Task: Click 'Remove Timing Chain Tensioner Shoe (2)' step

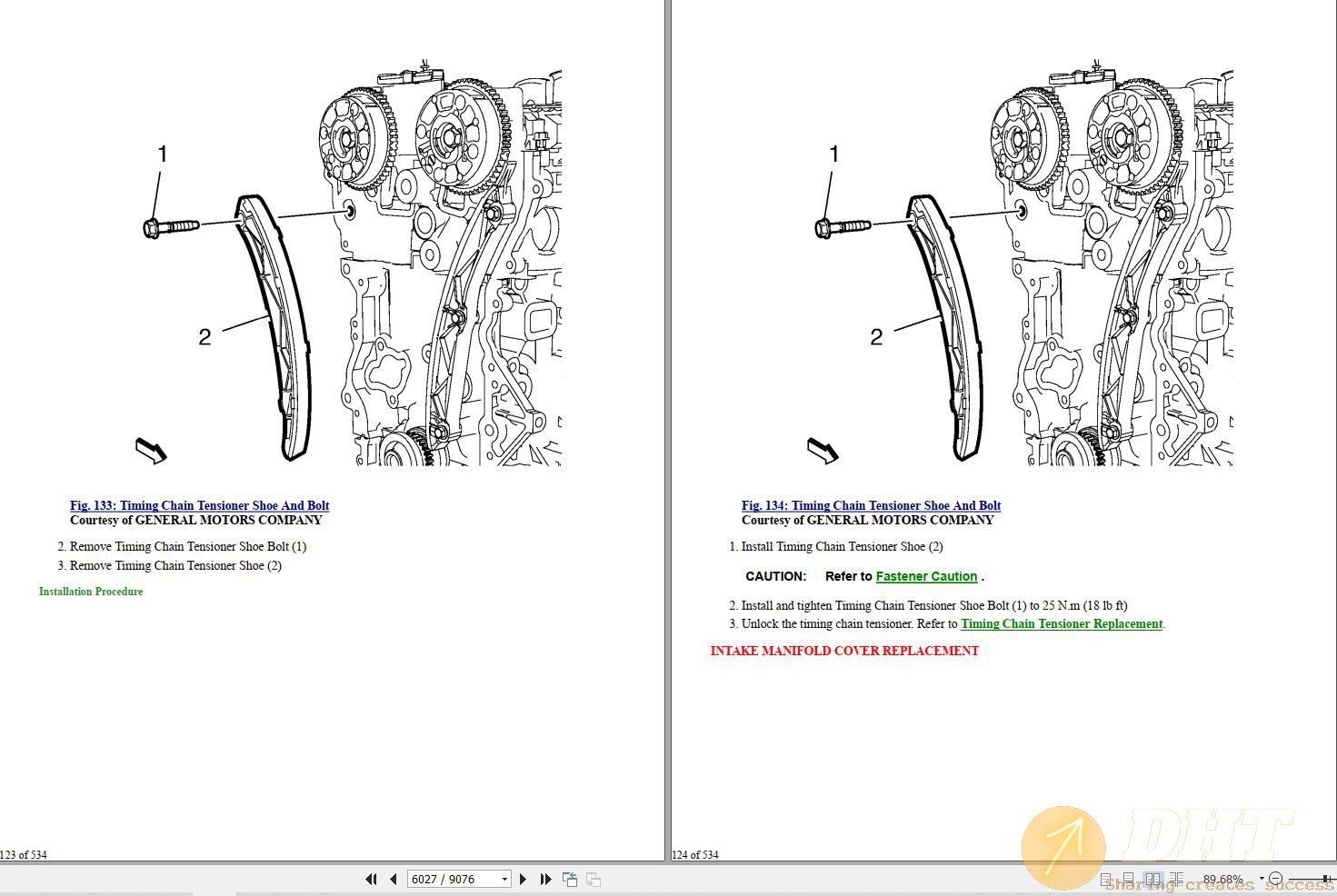Action: coord(175,565)
